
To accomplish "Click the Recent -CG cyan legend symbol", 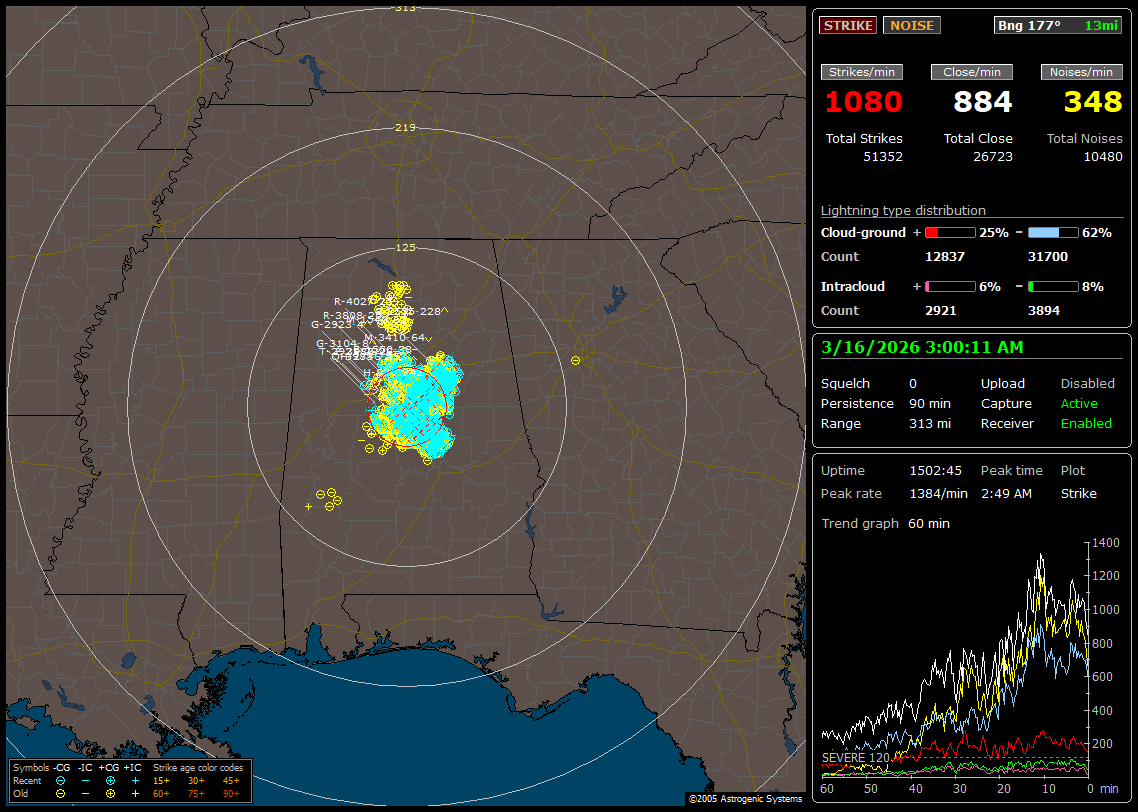I will click(60, 780).
